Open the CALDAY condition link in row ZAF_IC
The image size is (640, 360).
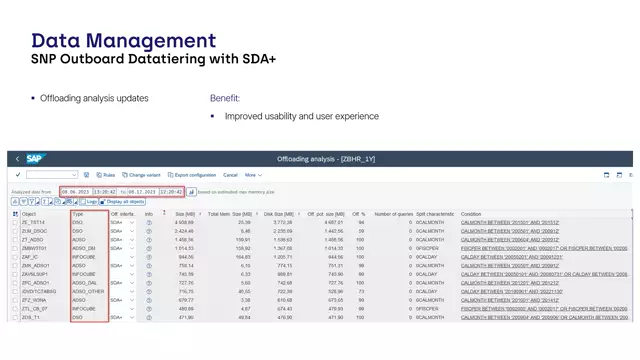(x=512, y=257)
